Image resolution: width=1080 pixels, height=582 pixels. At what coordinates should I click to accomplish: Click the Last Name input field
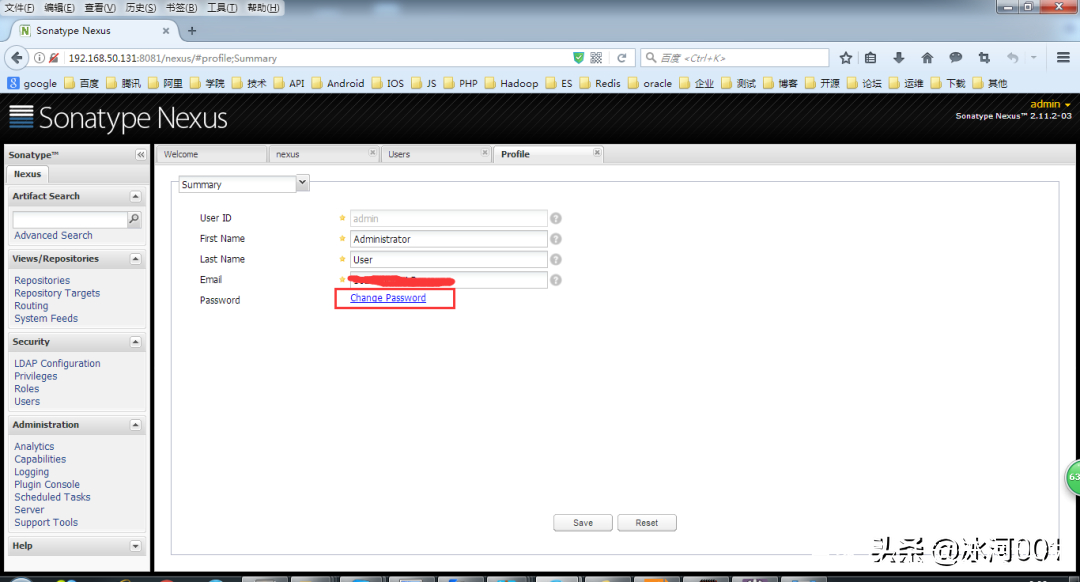click(x=448, y=260)
